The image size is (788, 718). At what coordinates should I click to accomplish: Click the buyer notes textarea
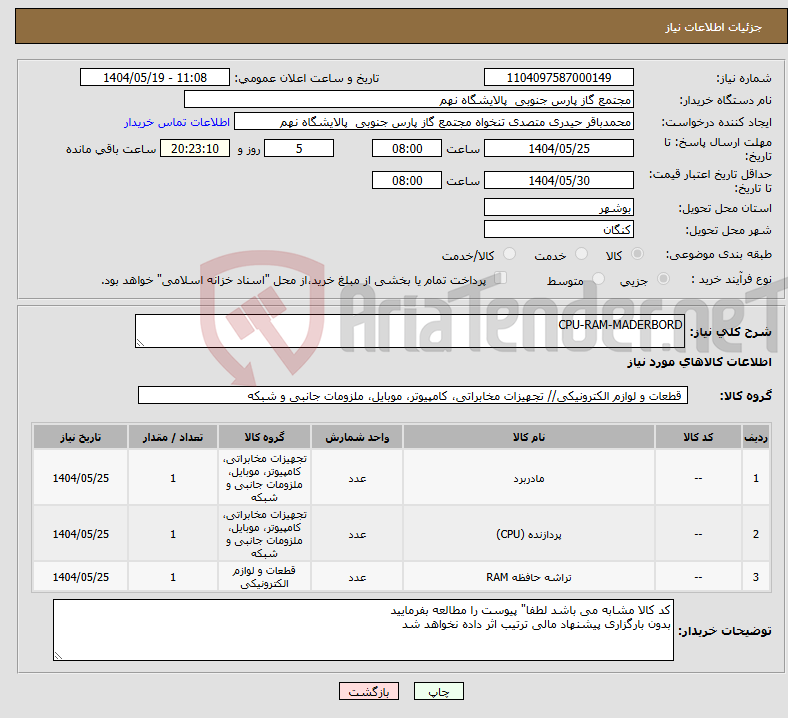click(x=363, y=630)
